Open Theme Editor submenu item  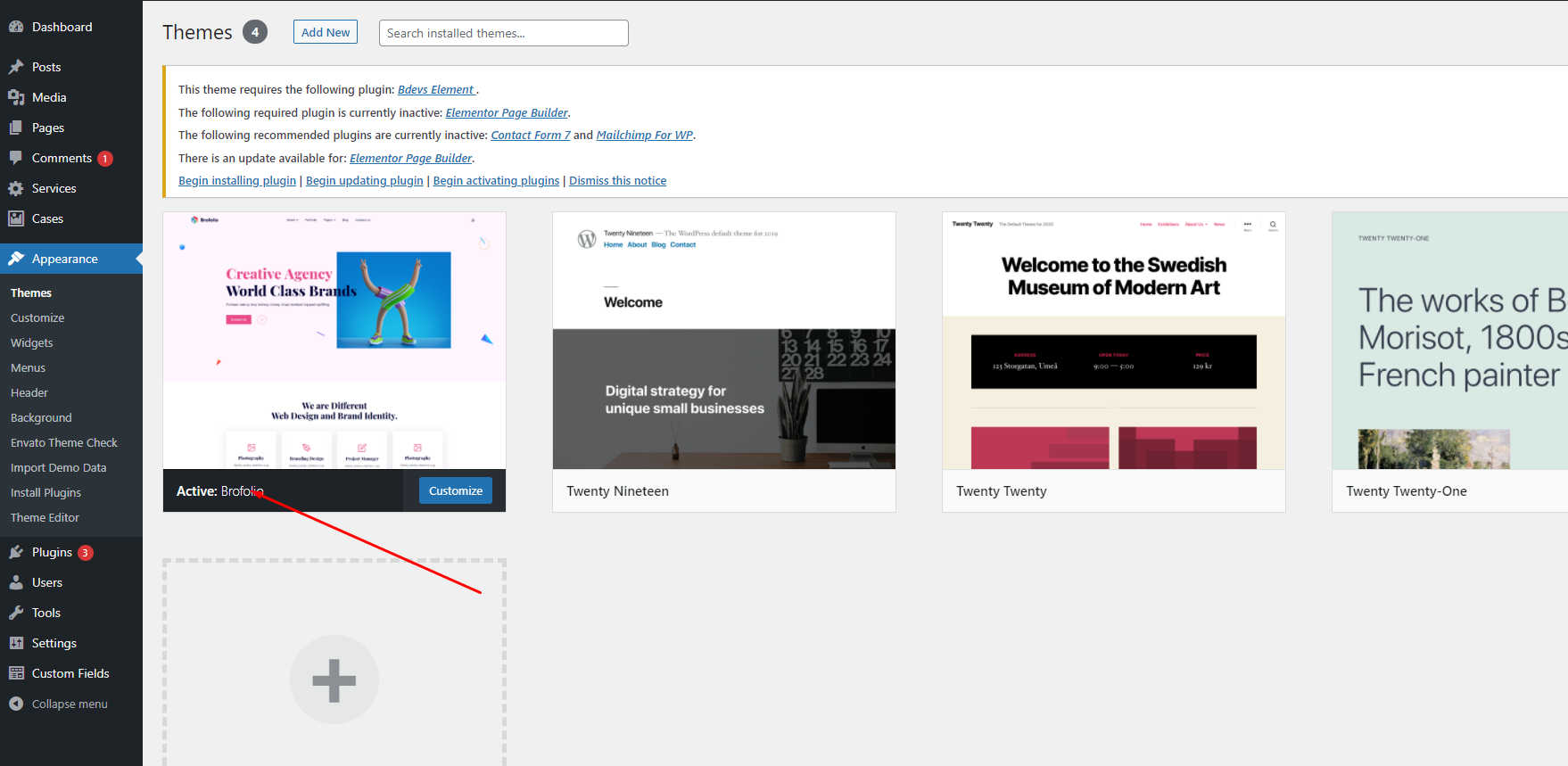click(45, 517)
